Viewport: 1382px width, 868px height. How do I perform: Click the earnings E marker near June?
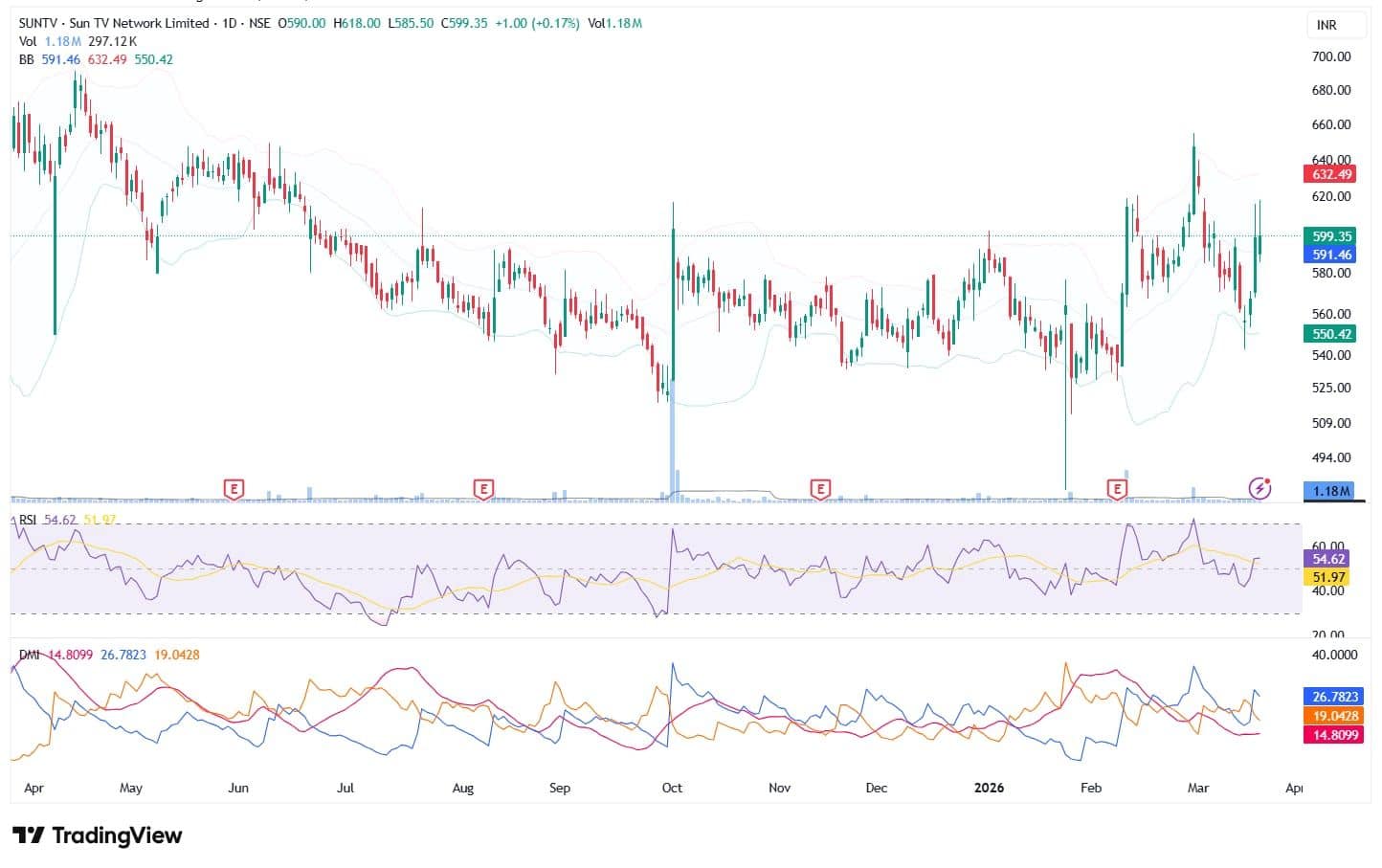[233, 489]
